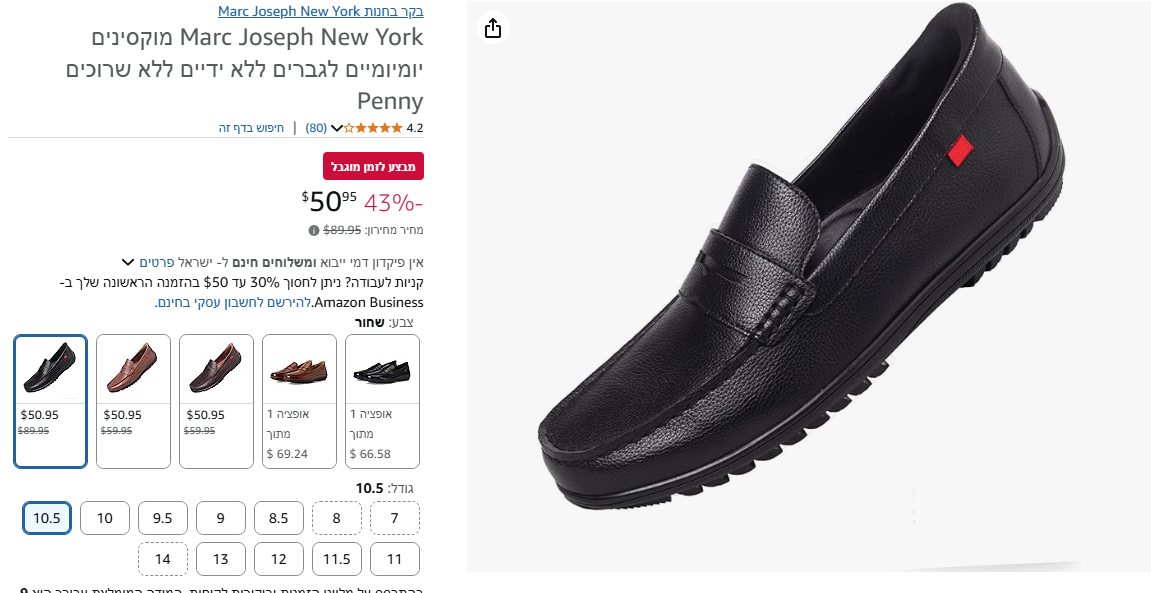Pick shoe size 9.5
This screenshot has width=1151, height=593.
[x=163, y=518]
